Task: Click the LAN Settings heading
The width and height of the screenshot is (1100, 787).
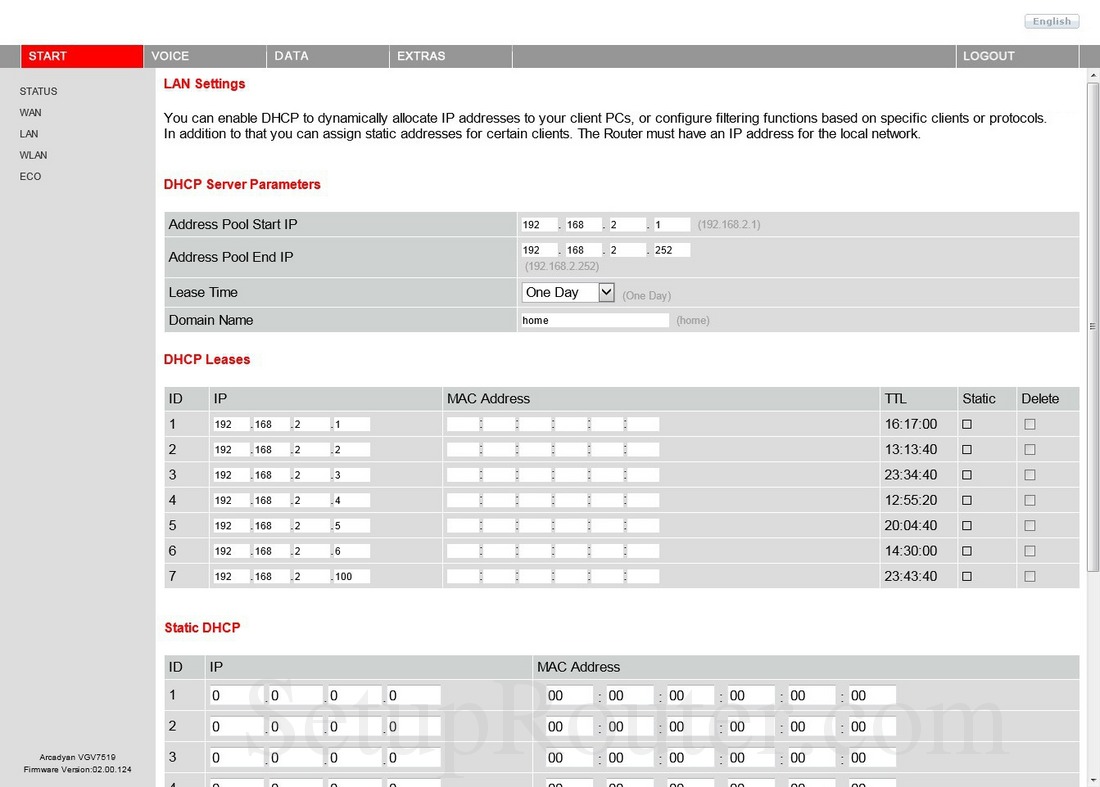Action: click(x=204, y=83)
